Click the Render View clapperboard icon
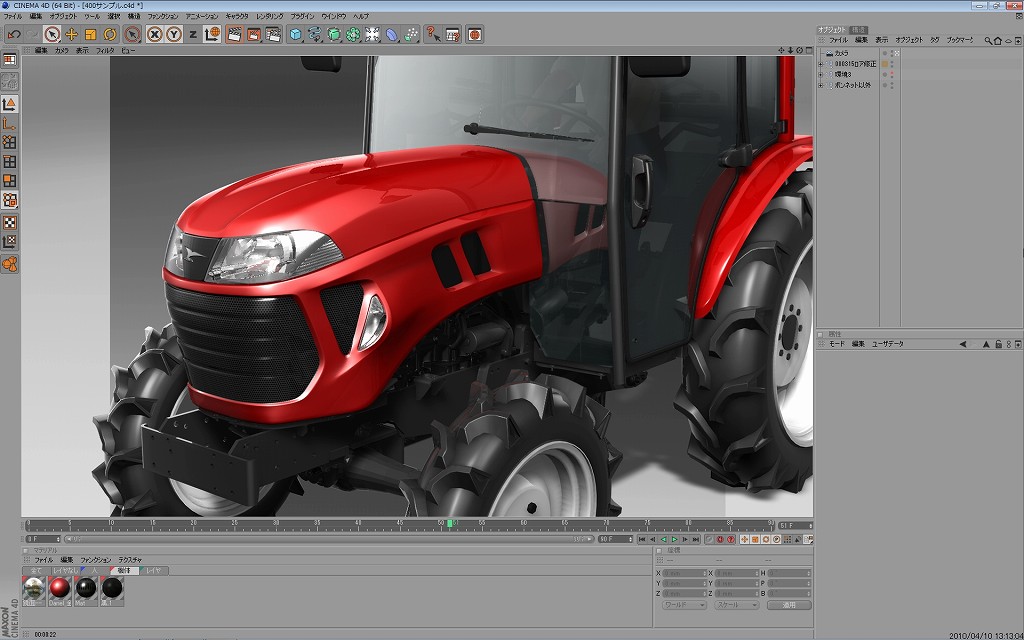This screenshot has width=1024, height=640. pyautogui.click(x=234, y=34)
